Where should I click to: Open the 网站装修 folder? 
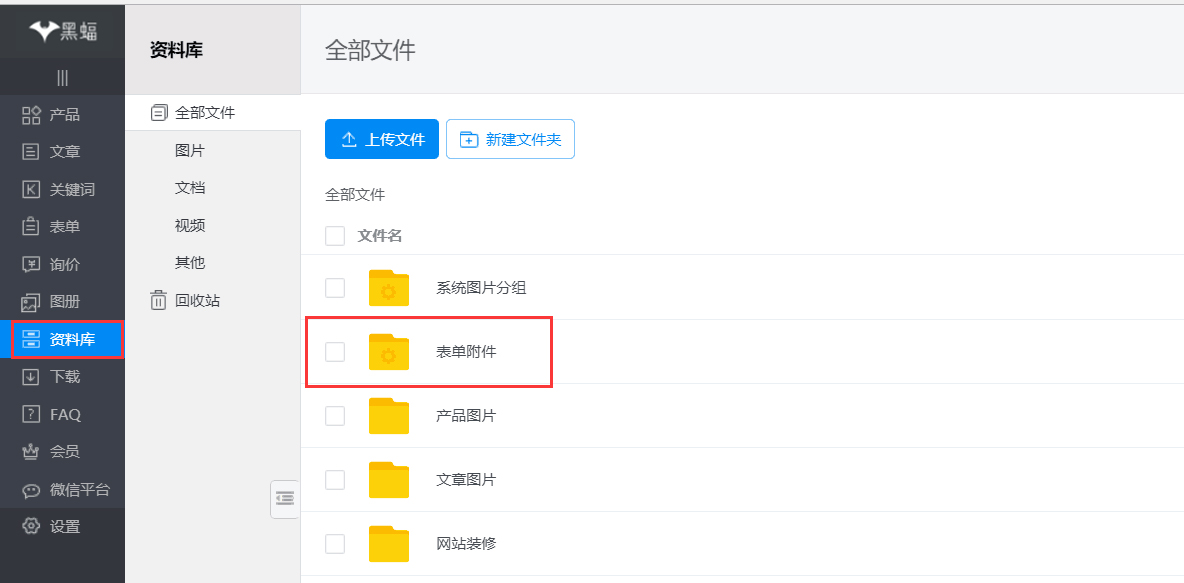(x=466, y=544)
